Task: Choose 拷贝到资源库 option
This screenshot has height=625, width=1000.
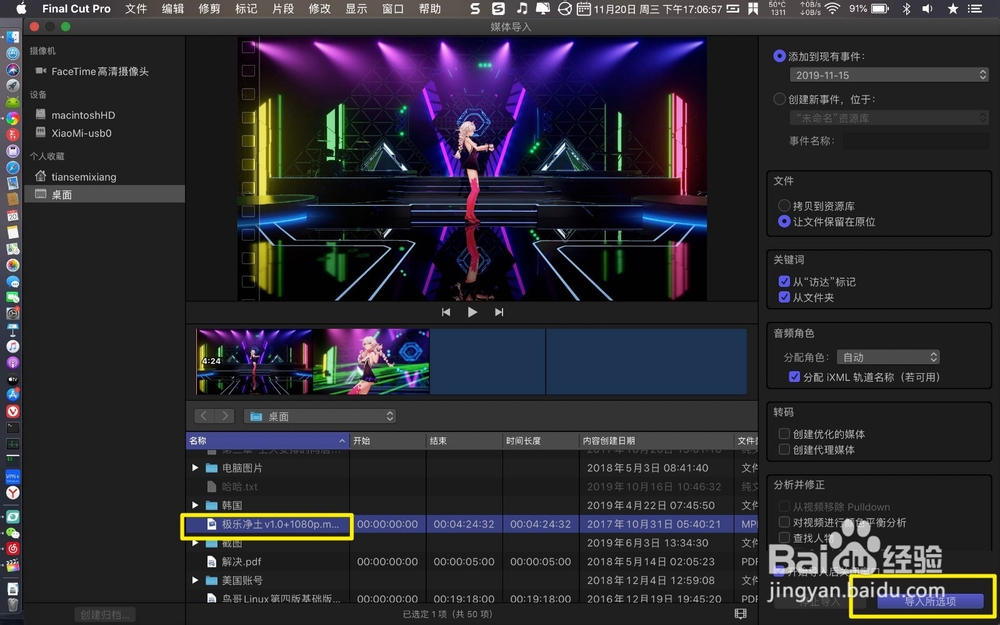Action: 784,206
